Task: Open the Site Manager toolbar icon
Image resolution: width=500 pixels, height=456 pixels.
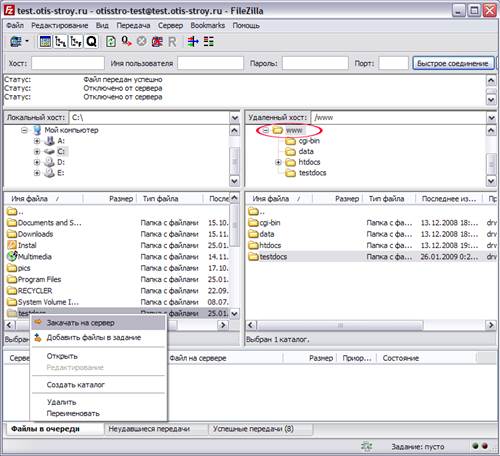Action: tap(16, 42)
